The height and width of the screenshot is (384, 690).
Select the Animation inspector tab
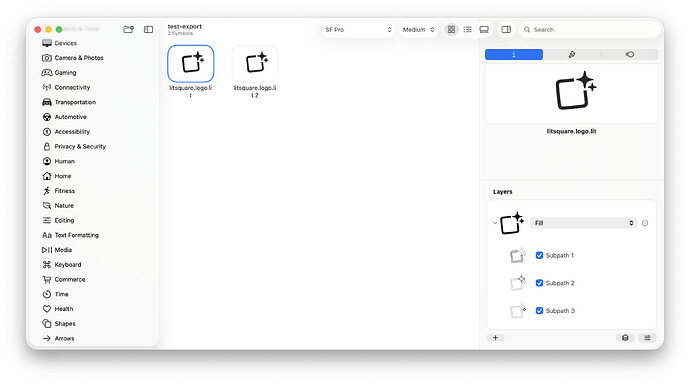pyautogui.click(x=630, y=54)
